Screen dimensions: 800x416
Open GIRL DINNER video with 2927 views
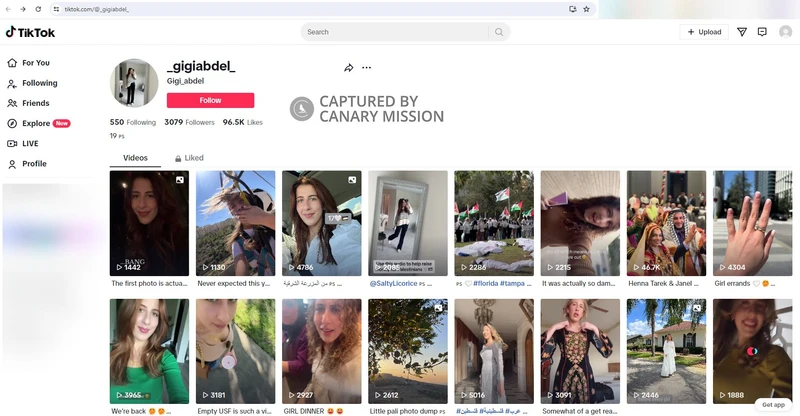(321, 351)
